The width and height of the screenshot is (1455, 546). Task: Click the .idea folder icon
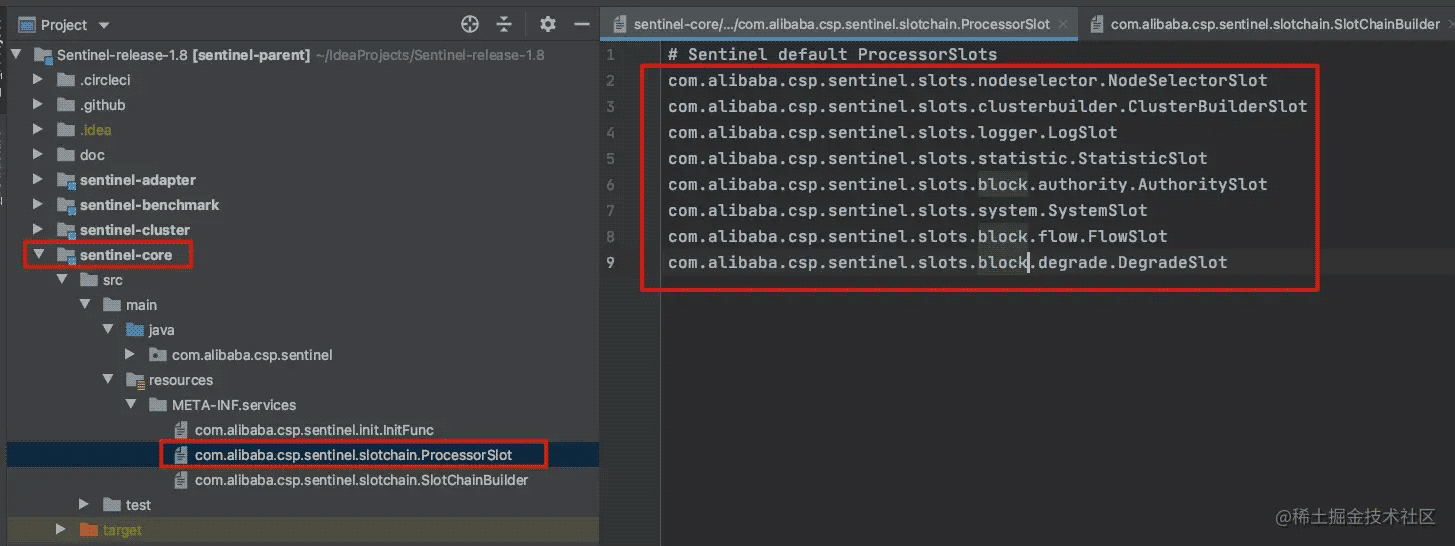coord(66,130)
